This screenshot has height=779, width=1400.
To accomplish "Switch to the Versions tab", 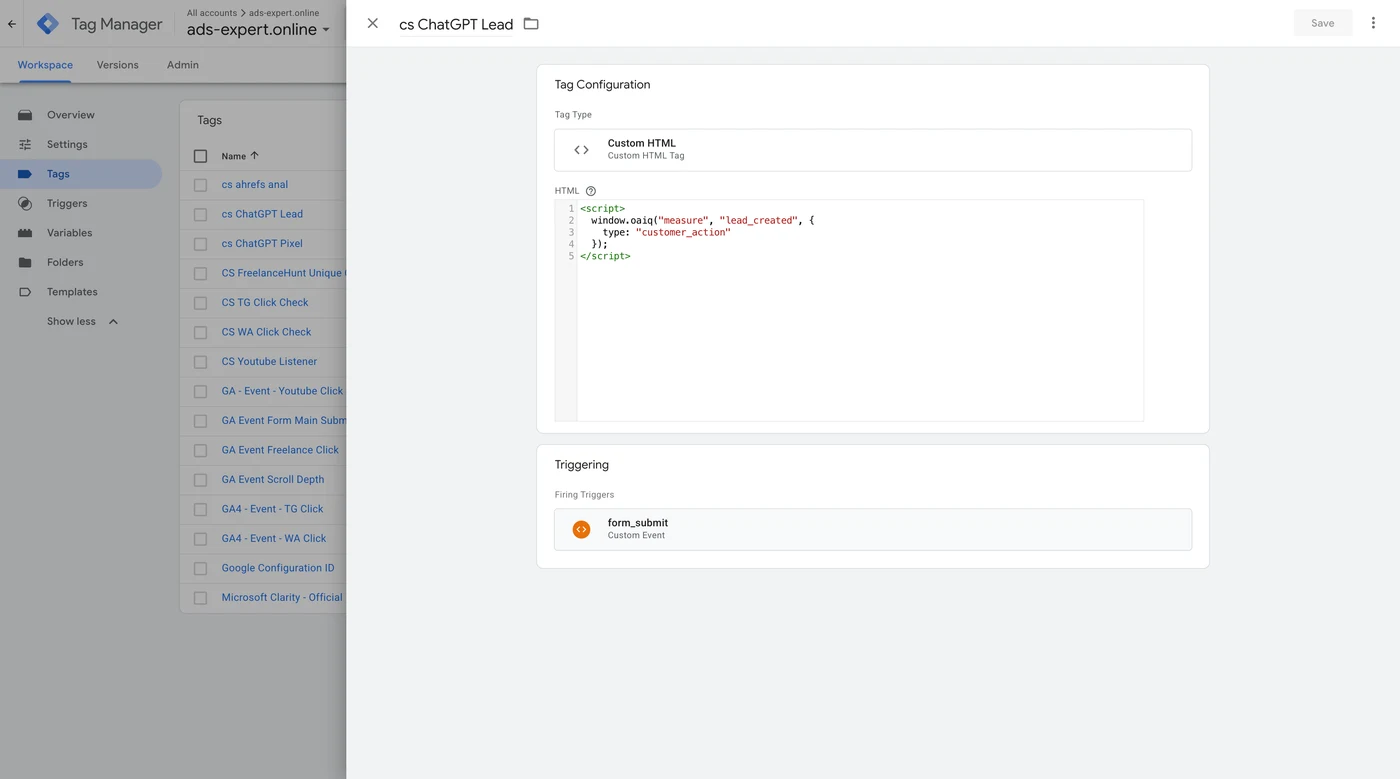I will pyautogui.click(x=118, y=65).
